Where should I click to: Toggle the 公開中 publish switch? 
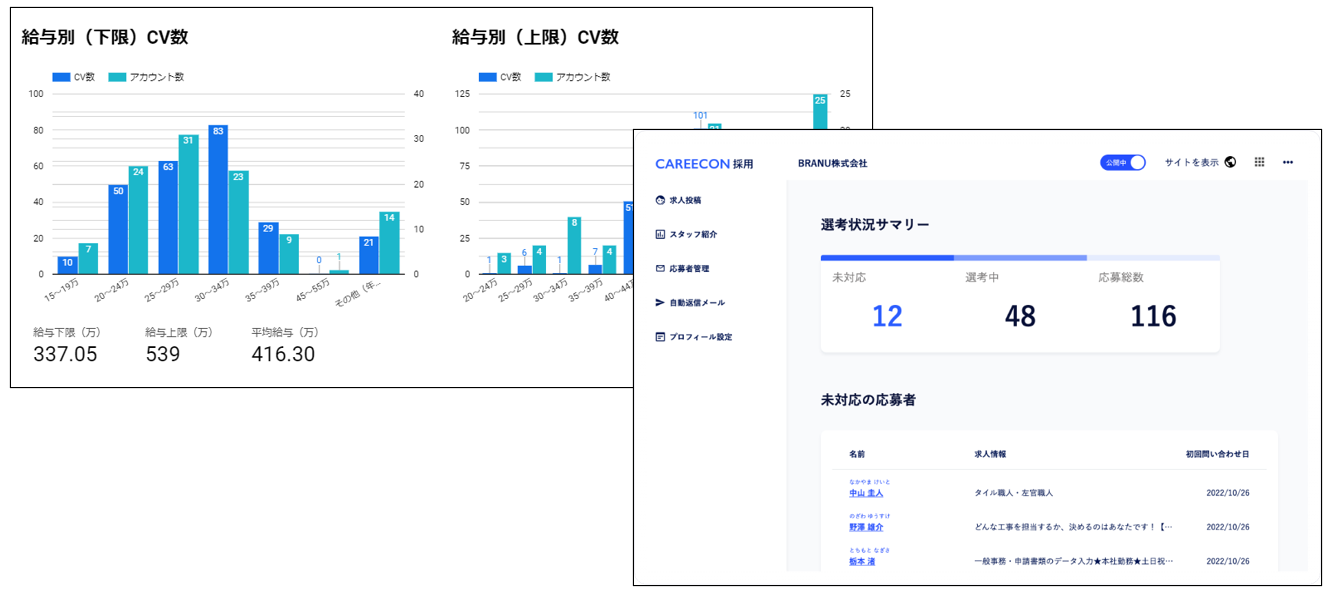click(1122, 162)
